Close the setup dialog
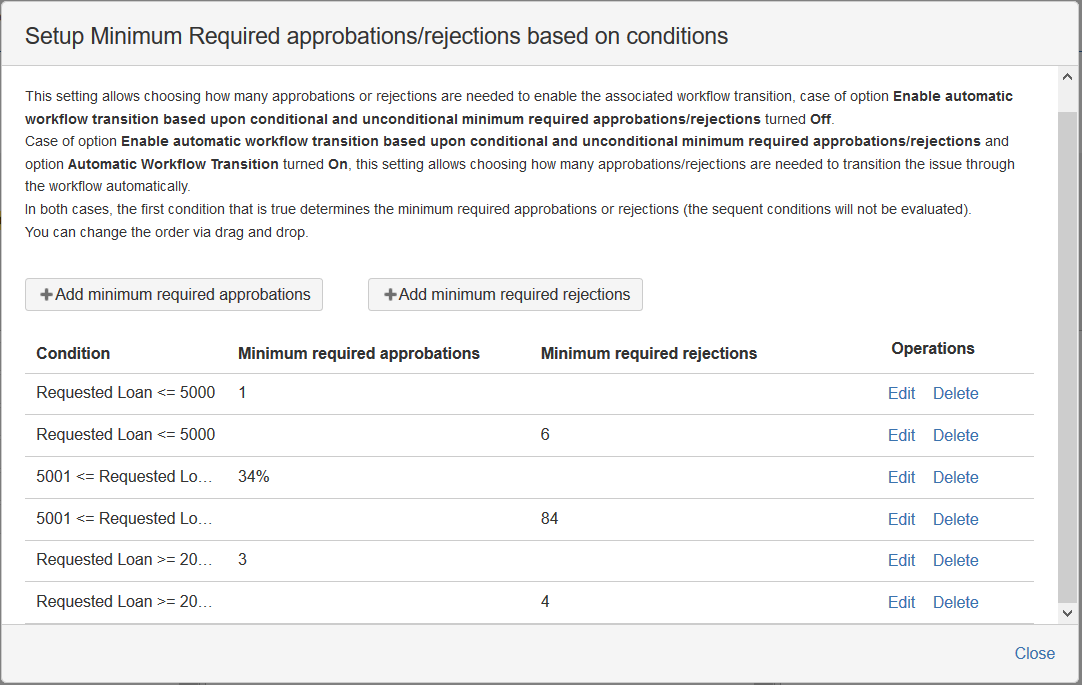 pyautogui.click(x=1034, y=654)
